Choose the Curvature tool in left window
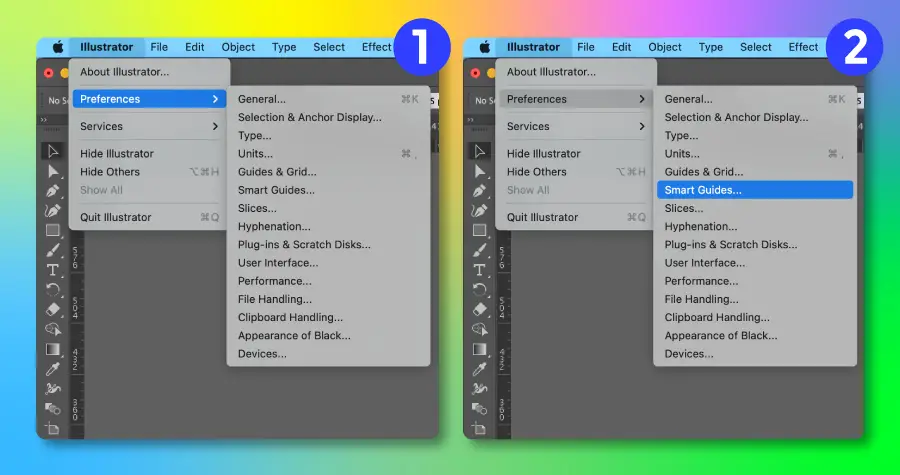The width and height of the screenshot is (900, 475). (x=53, y=211)
